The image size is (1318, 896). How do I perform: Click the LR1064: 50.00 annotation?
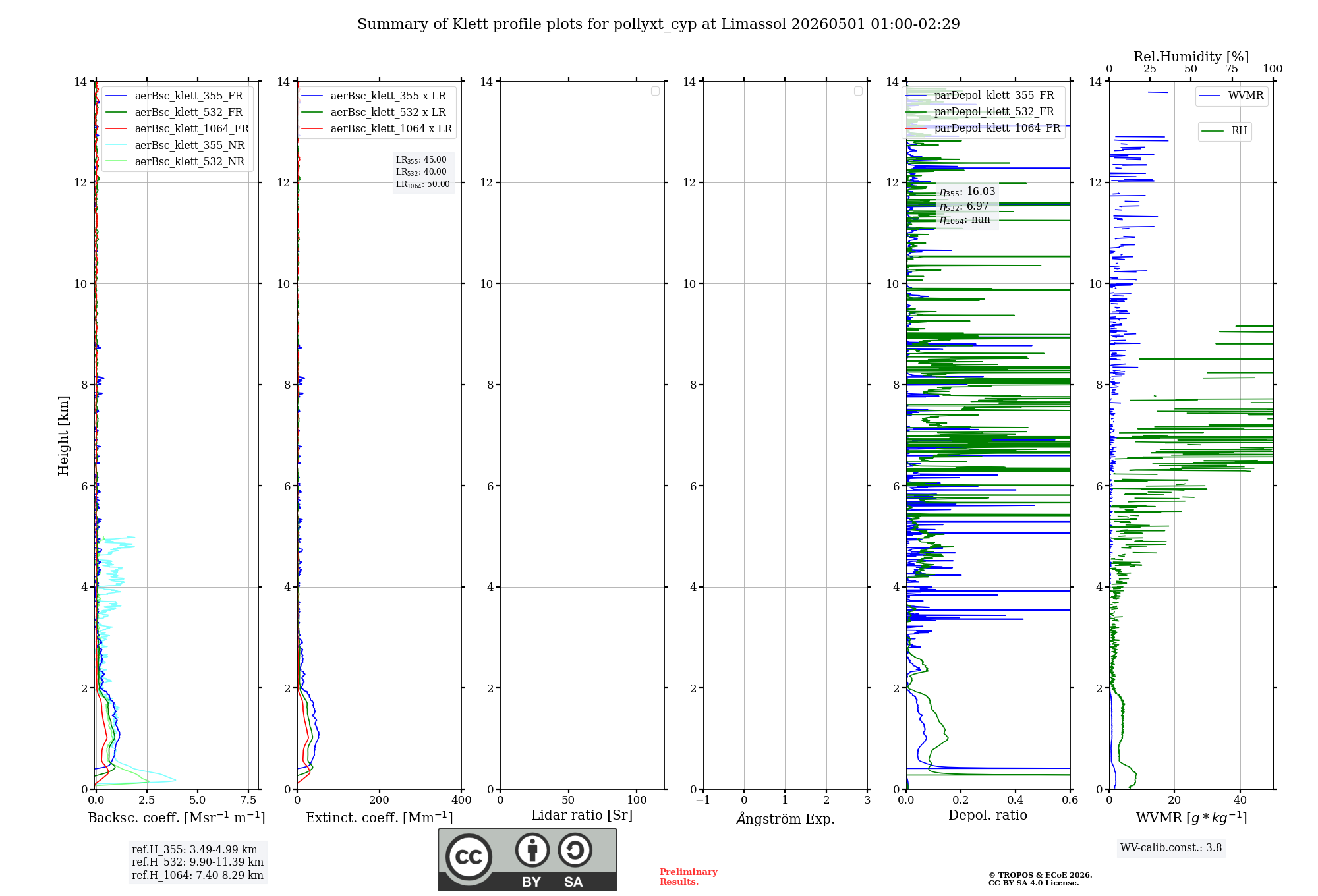click(423, 184)
